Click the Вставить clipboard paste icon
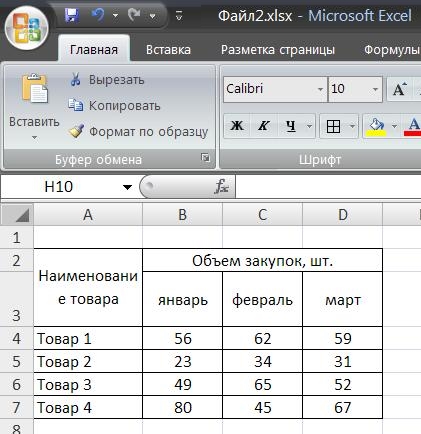 (35, 88)
